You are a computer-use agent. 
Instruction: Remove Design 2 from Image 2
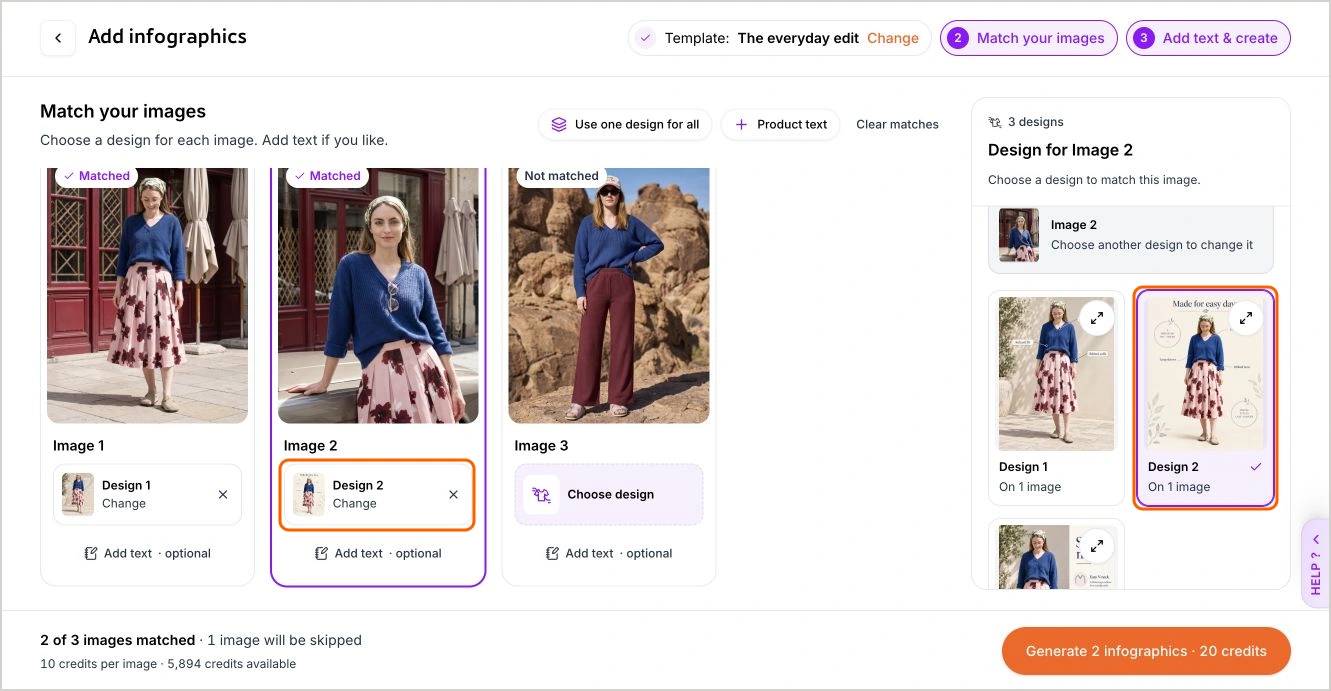tap(454, 494)
